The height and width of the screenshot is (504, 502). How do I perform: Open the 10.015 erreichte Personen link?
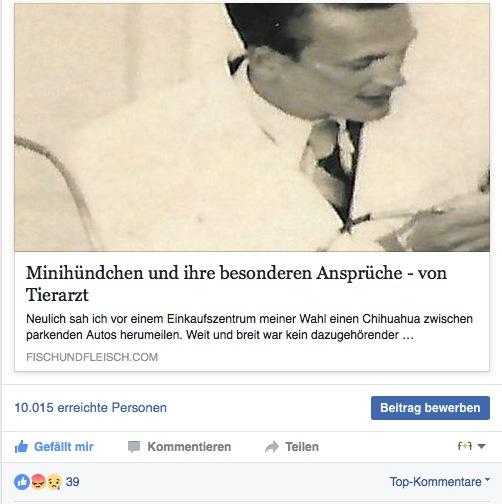point(90,408)
